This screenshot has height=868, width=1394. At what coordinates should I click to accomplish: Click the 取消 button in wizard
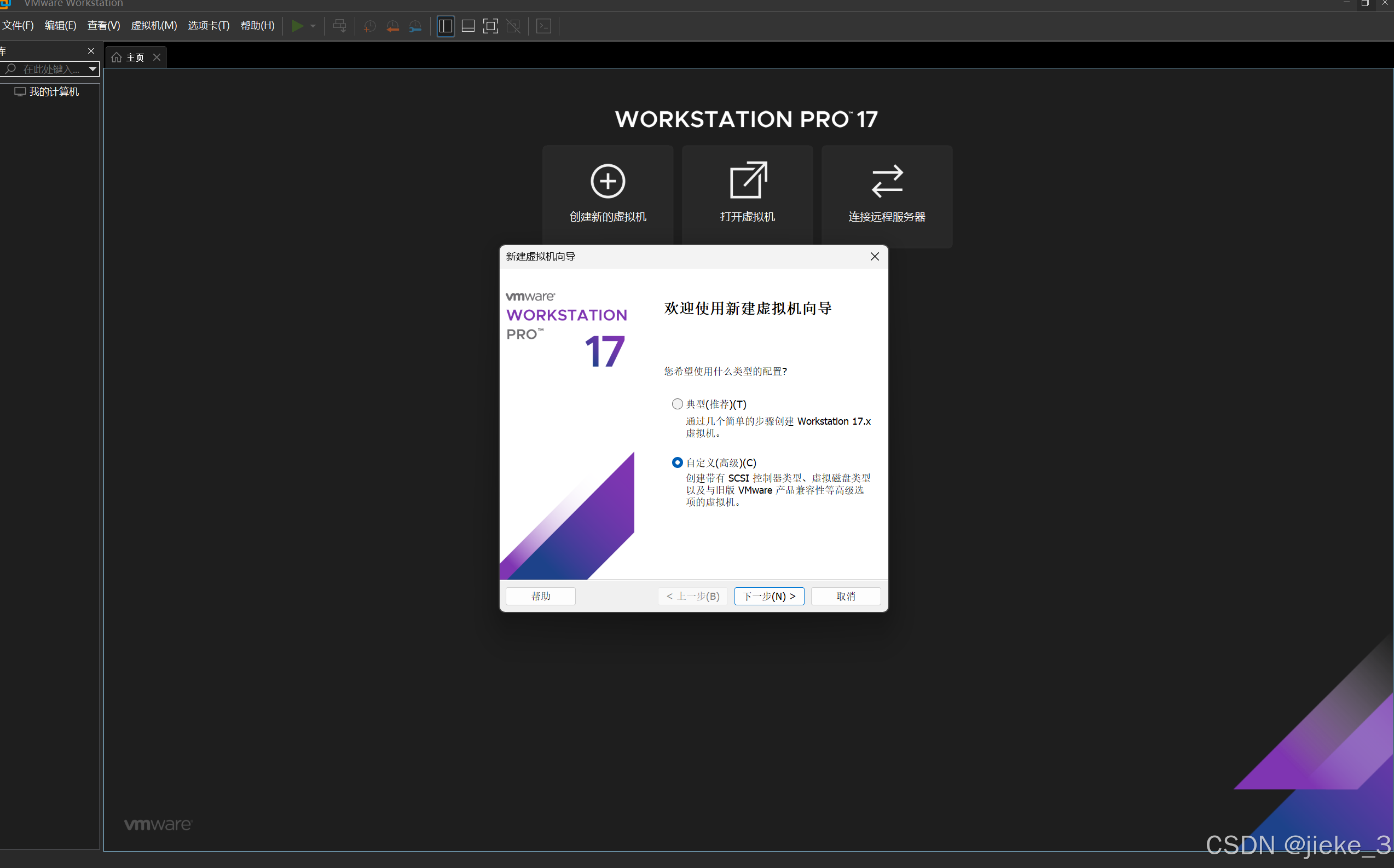[x=845, y=597]
